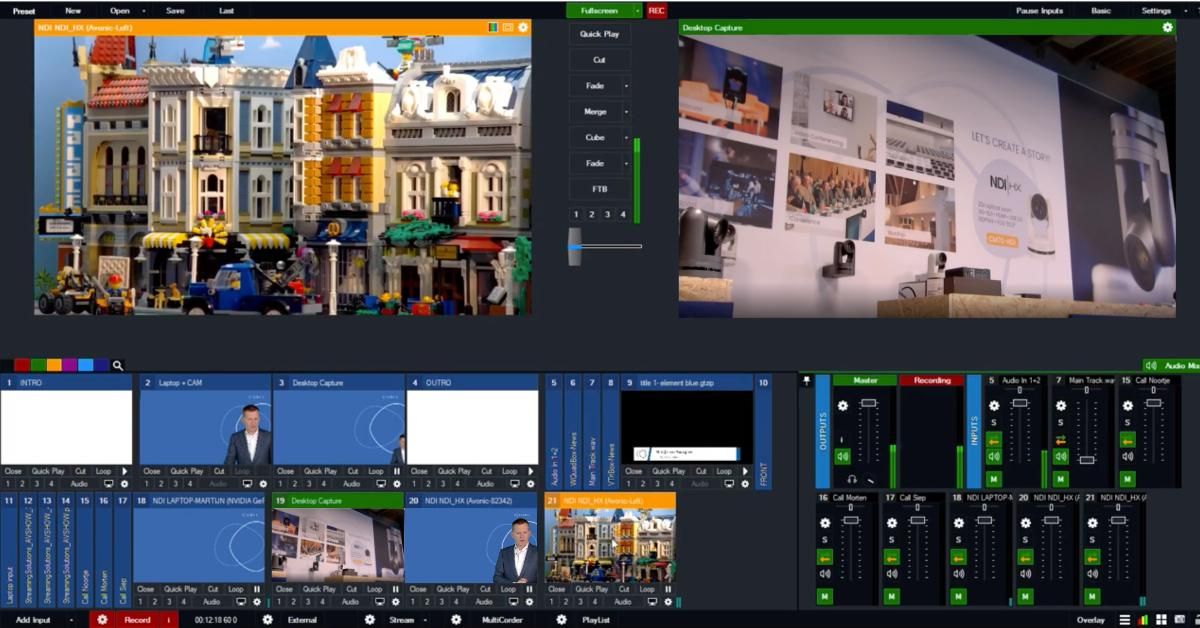This screenshot has width=1200, height=628.
Task: Click the Quick Play transition button
Action: click(x=600, y=34)
